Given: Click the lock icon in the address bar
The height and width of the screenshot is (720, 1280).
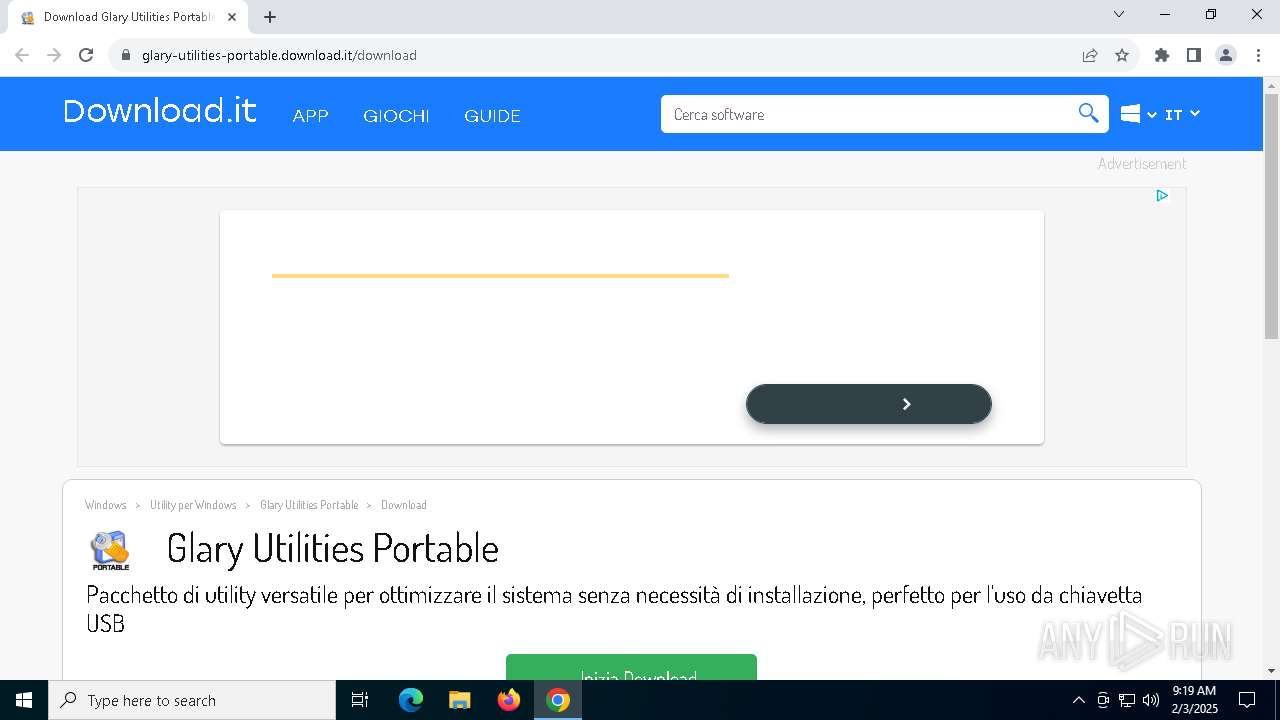Looking at the screenshot, I should coord(126,55).
